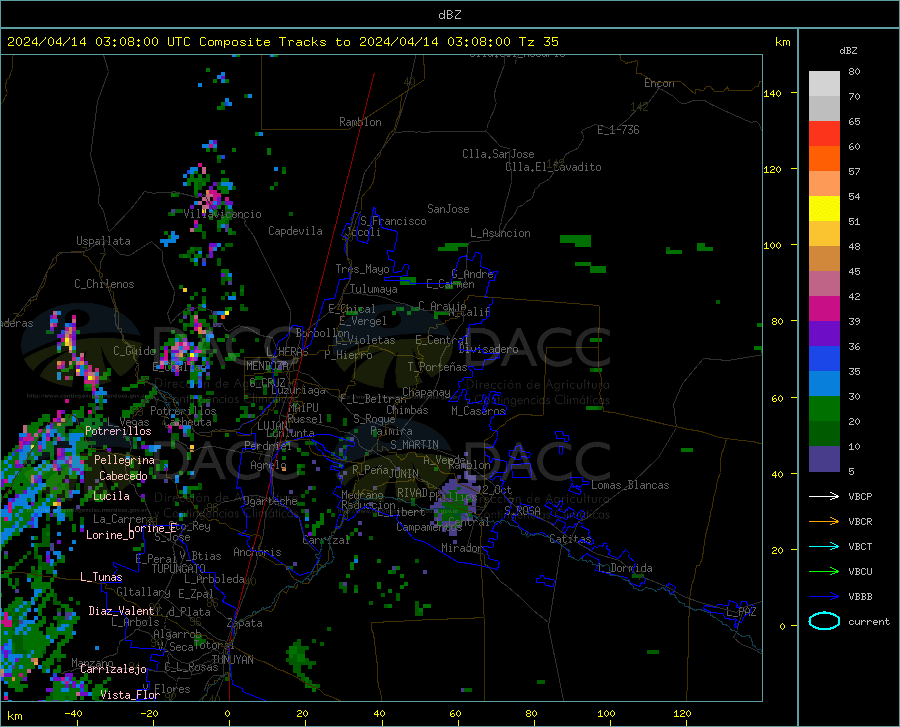This screenshot has width=900, height=727.
Task: Click the green VBCU arrow legend icon
Action: 824,572
